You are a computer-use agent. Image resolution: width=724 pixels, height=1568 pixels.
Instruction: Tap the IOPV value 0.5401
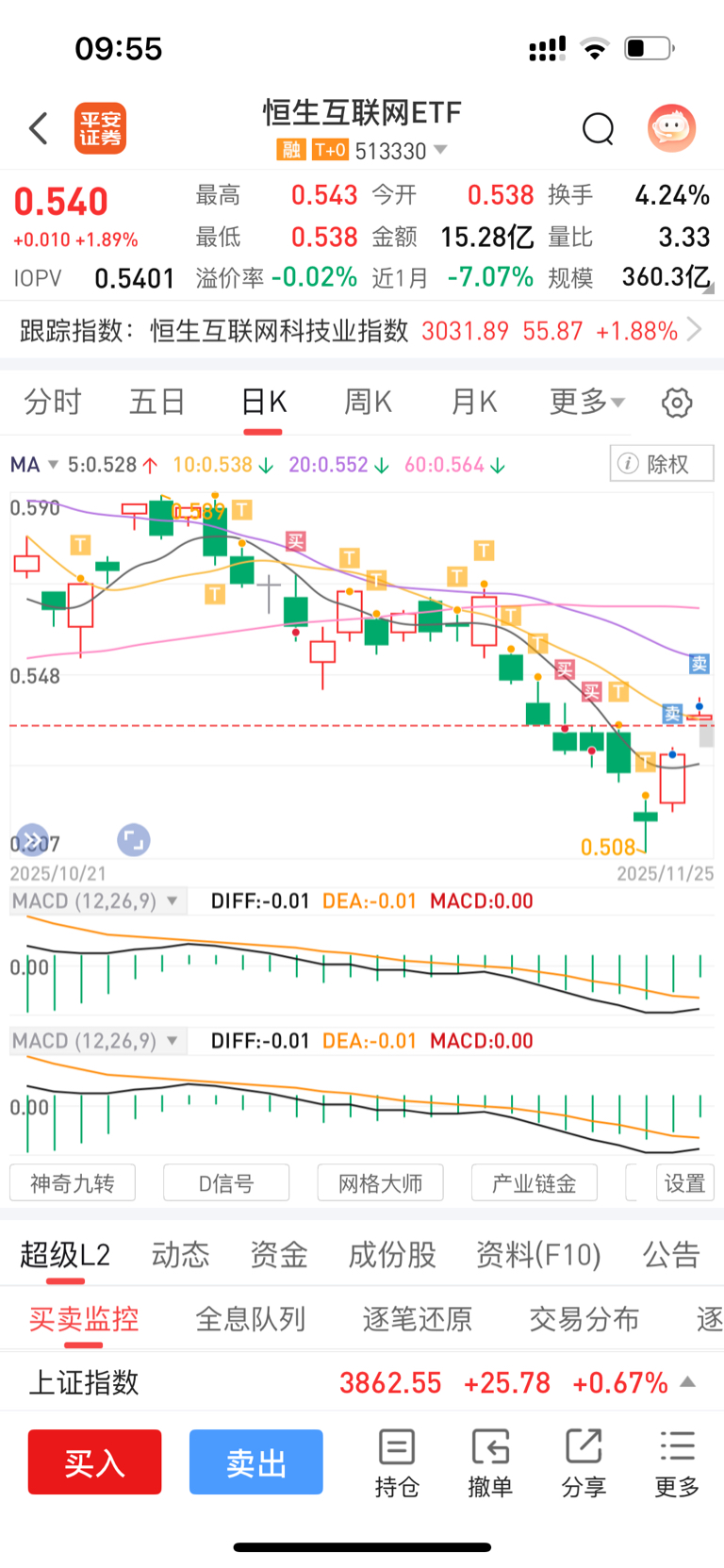[x=135, y=279]
